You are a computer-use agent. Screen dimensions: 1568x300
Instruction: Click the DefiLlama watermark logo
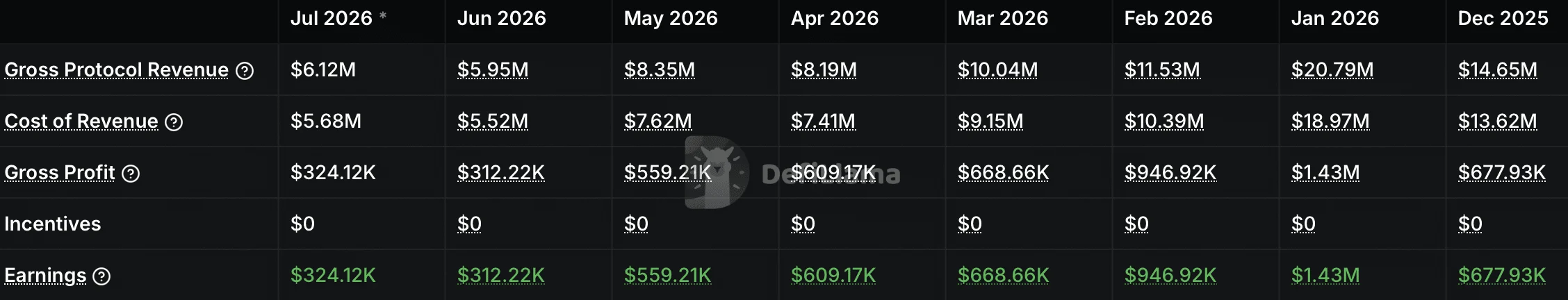coord(792,173)
